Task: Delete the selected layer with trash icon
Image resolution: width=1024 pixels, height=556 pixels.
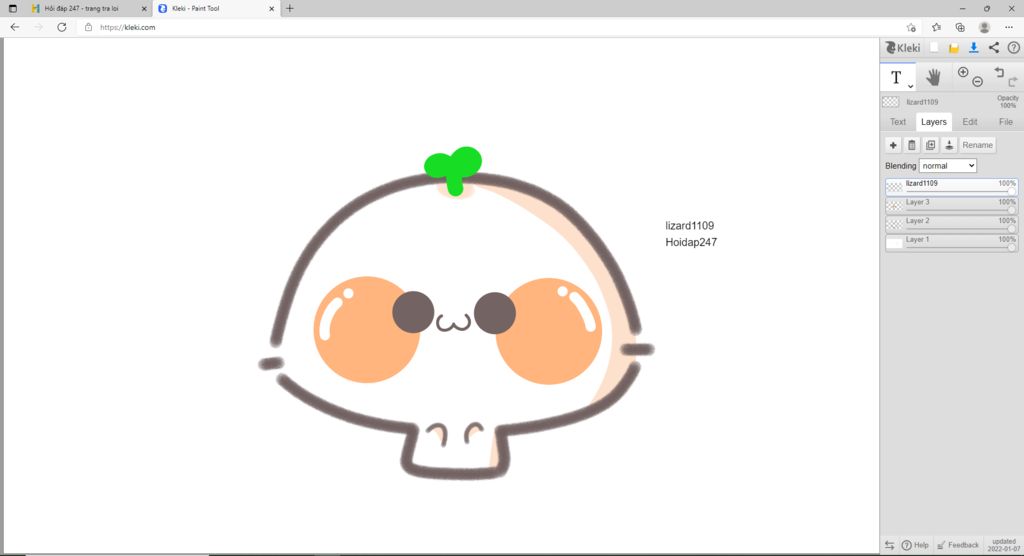Action: click(912, 145)
